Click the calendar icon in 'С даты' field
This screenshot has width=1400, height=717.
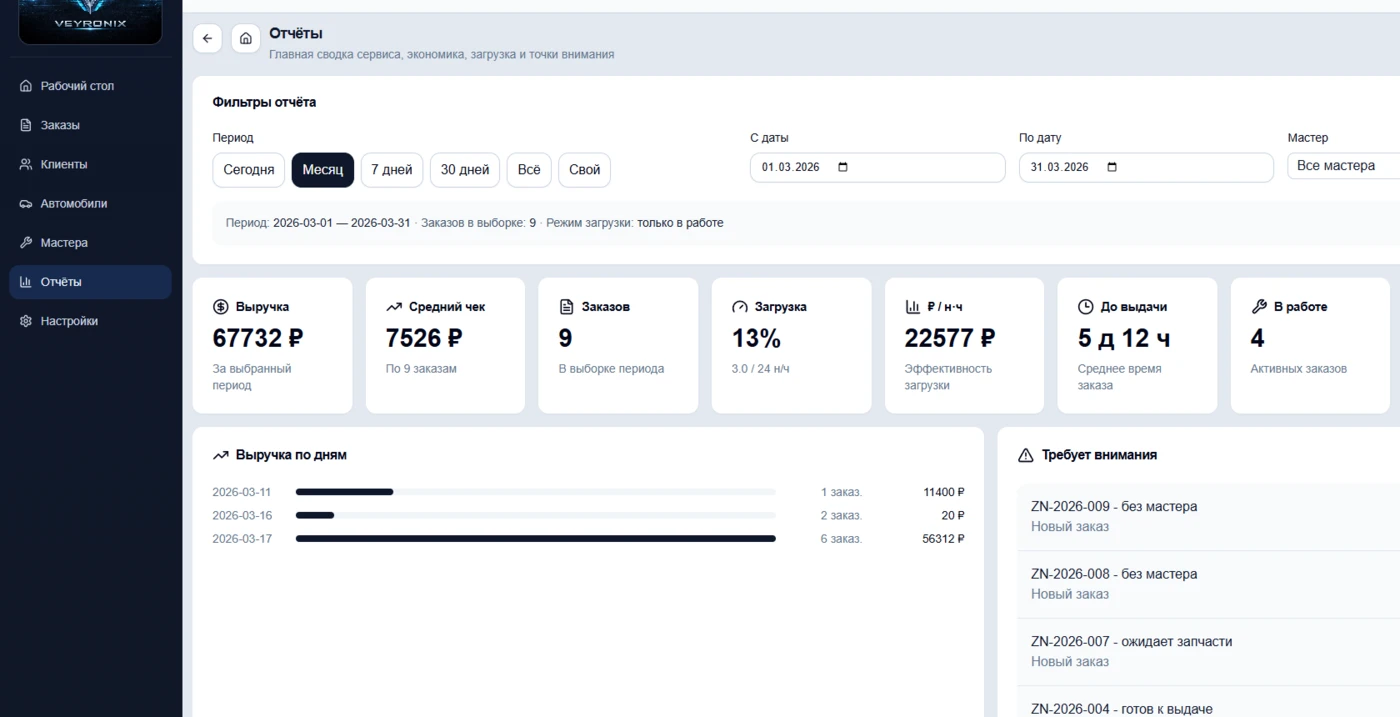point(842,167)
